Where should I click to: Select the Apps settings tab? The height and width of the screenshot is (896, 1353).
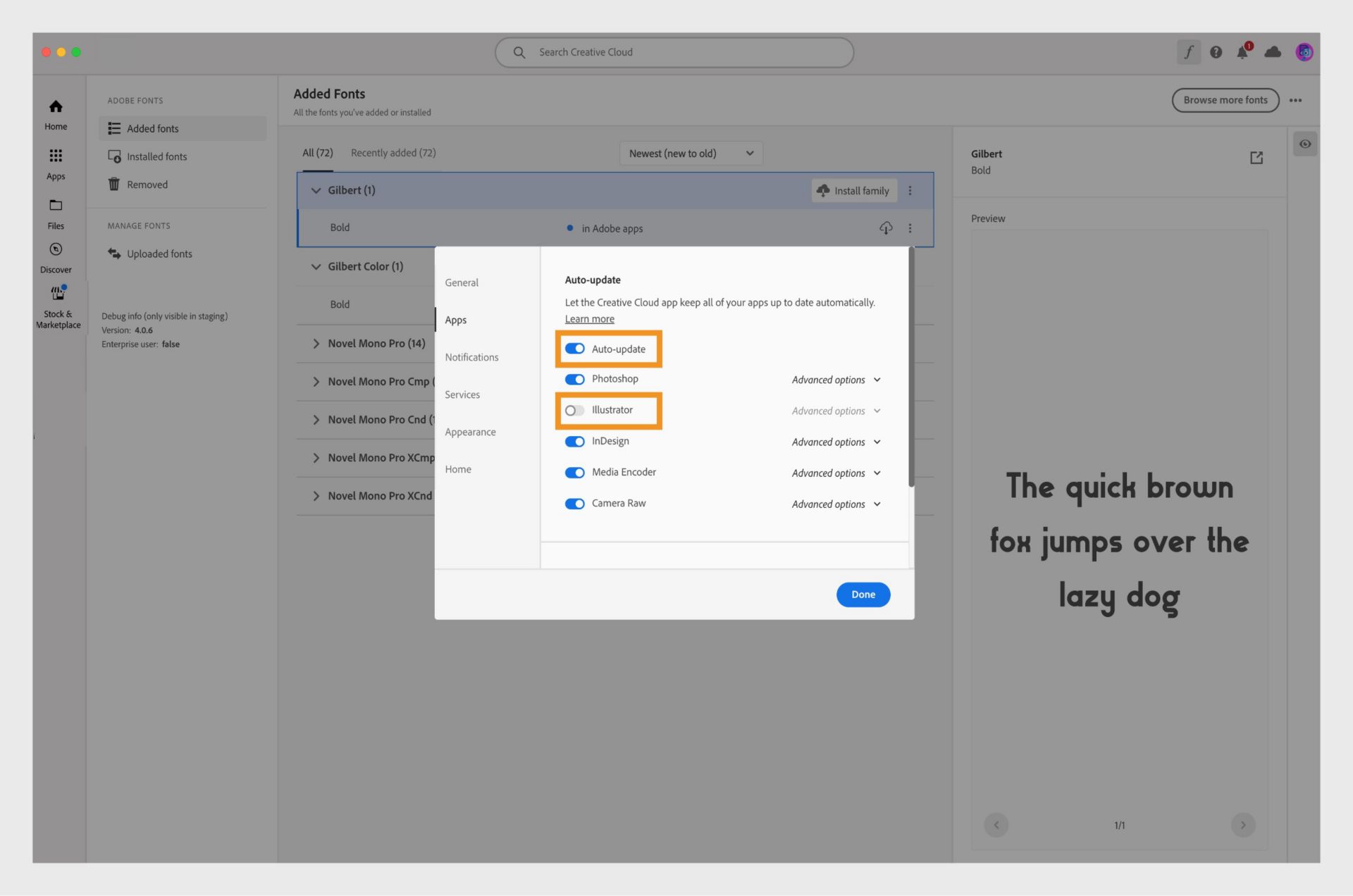(x=455, y=319)
